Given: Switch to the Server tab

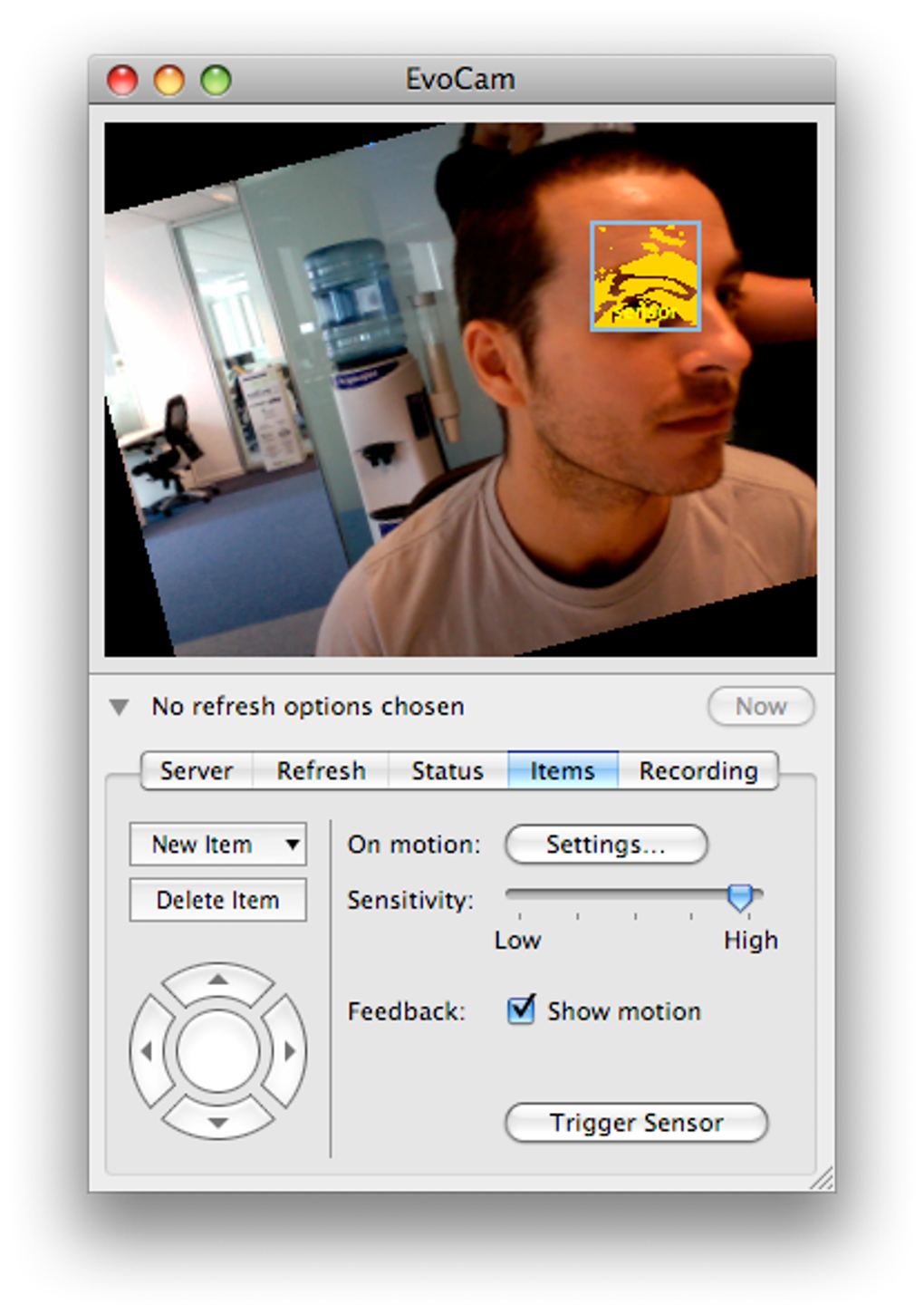Looking at the screenshot, I should click(197, 770).
